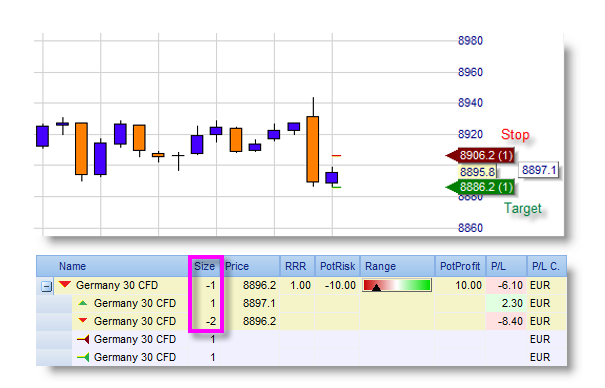
Task: Select the dark red stop order icon in the table
Action: (x=83, y=339)
